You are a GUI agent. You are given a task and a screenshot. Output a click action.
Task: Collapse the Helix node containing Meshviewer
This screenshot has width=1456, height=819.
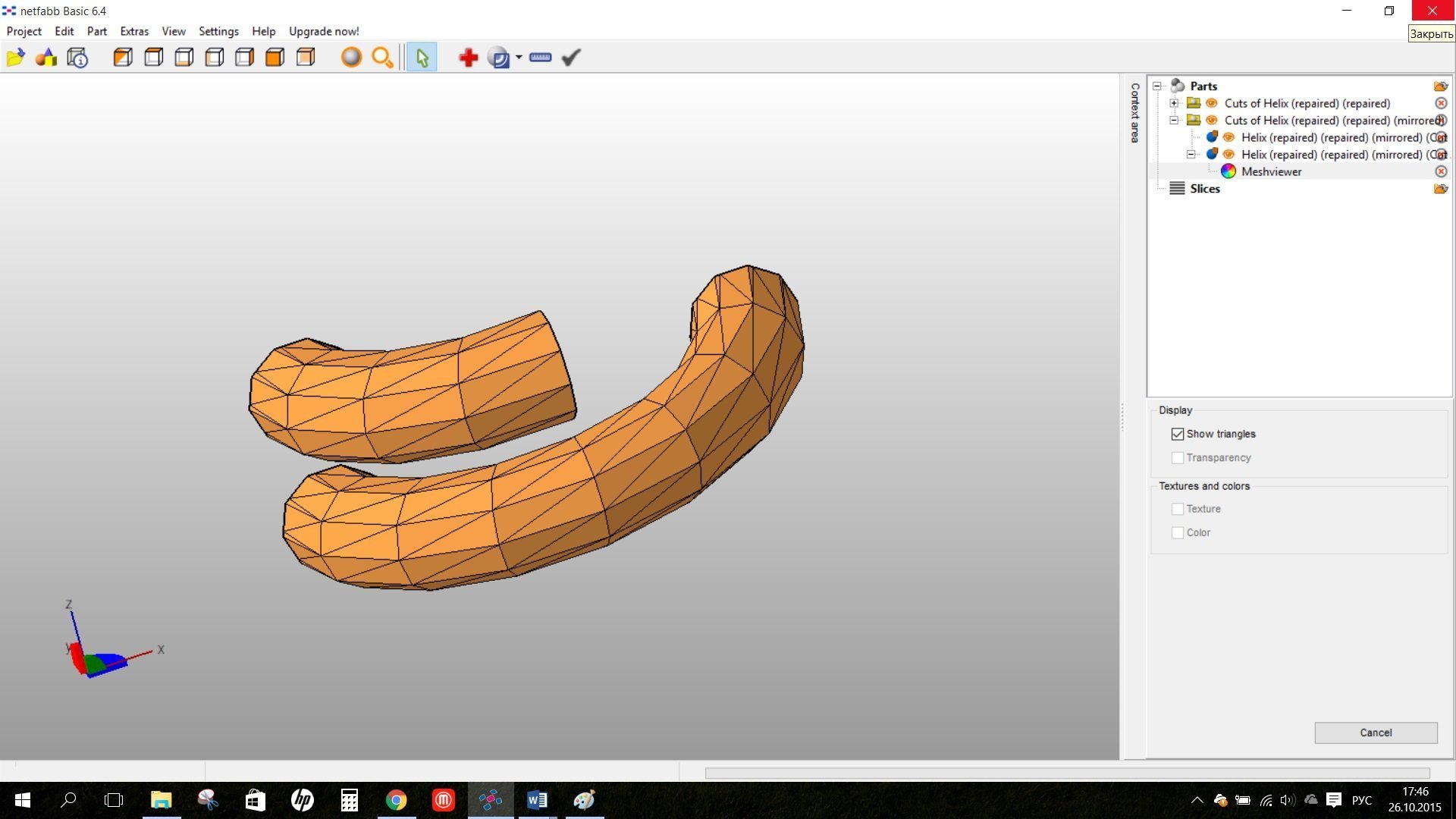tap(1191, 154)
